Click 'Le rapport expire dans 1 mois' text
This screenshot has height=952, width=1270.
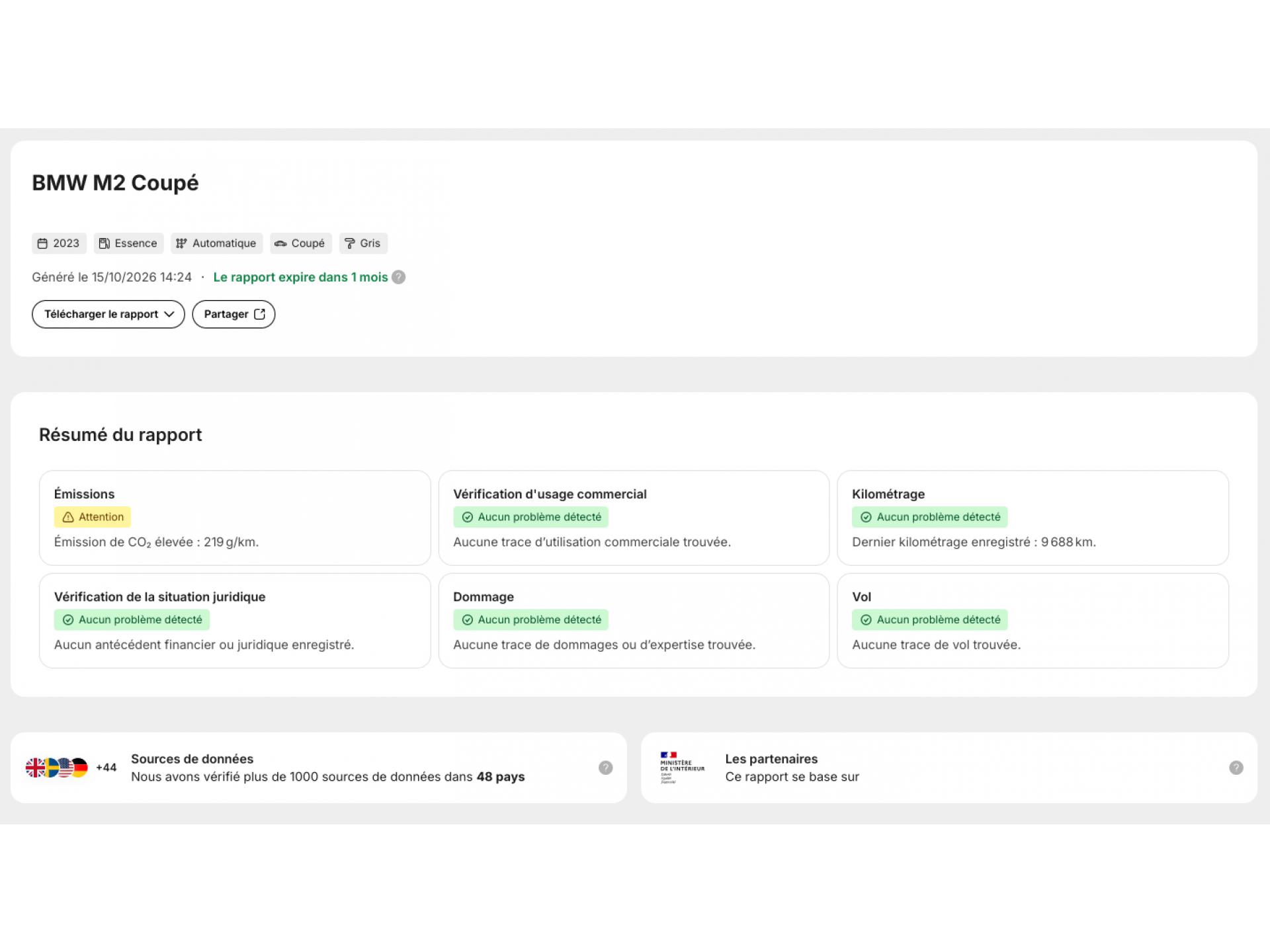coord(300,277)
